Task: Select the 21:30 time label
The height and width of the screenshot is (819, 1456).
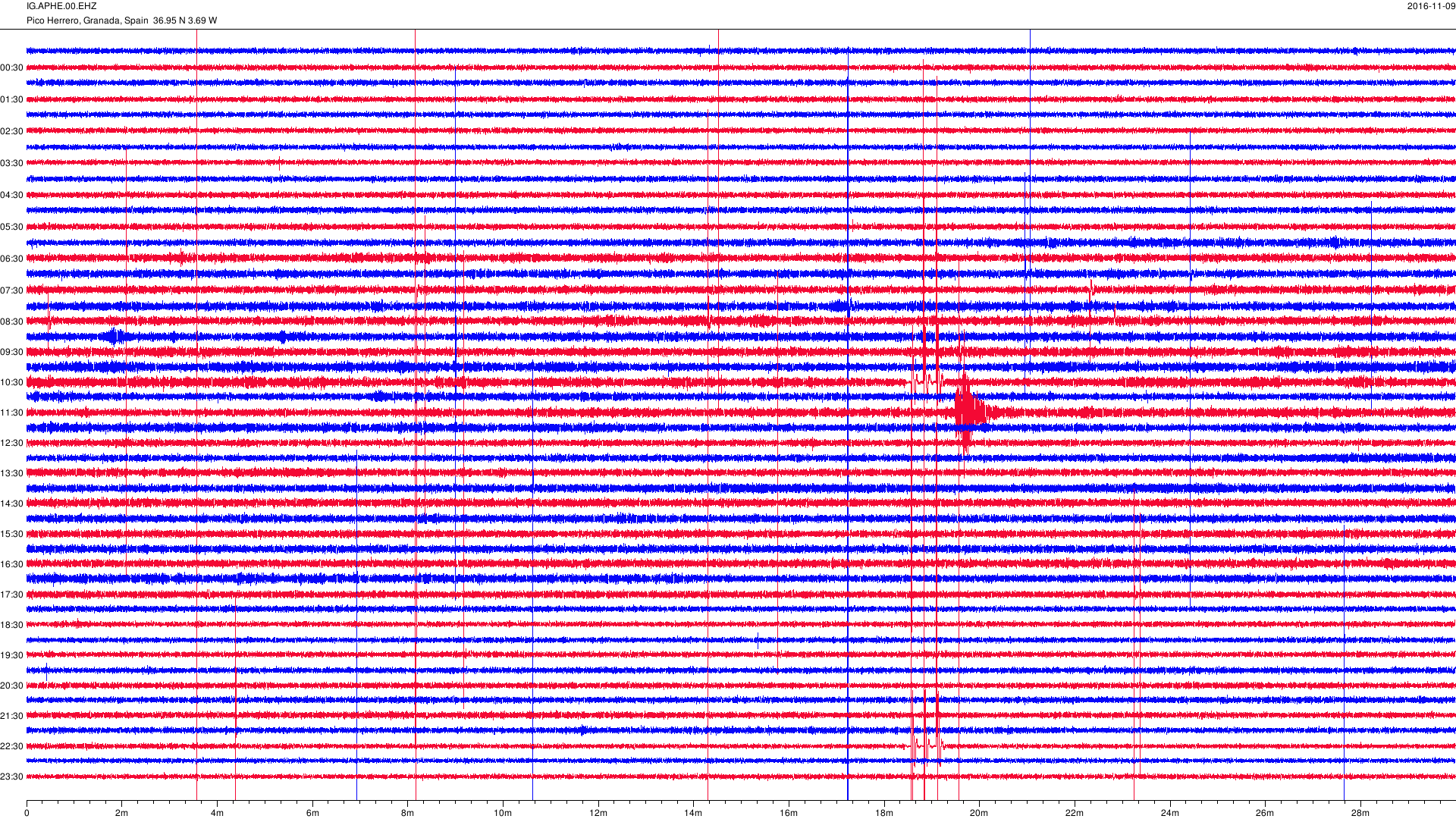Action: (x=11, y=716)
